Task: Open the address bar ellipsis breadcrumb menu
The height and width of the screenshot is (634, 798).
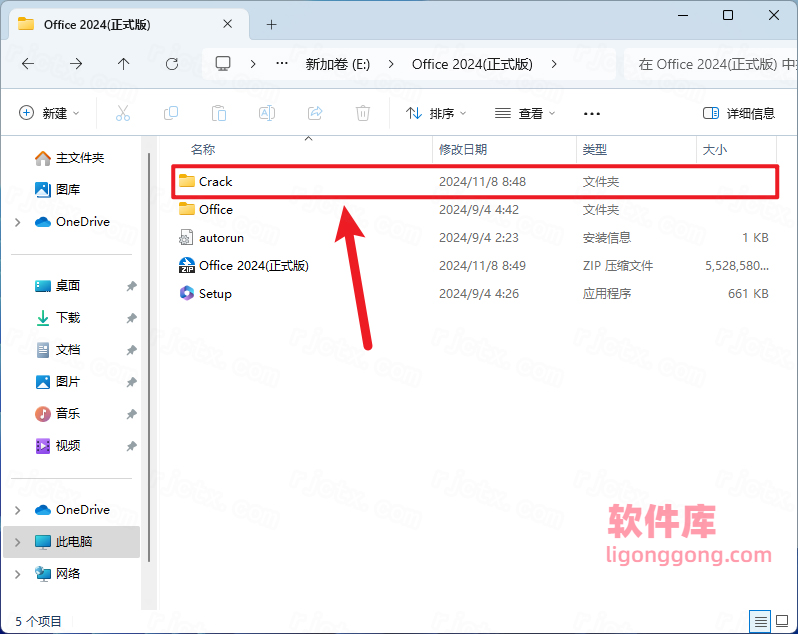Action: (281, 64)
